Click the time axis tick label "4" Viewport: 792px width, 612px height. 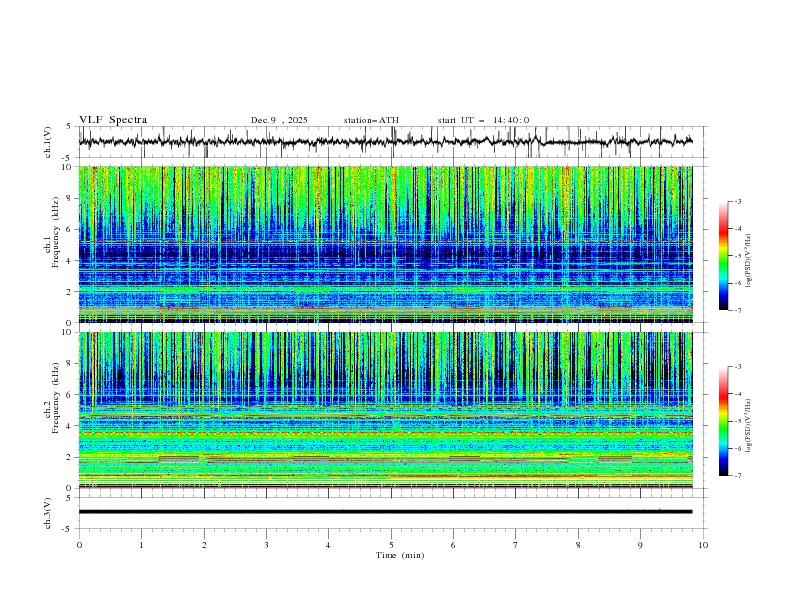[x=328, y=545]
